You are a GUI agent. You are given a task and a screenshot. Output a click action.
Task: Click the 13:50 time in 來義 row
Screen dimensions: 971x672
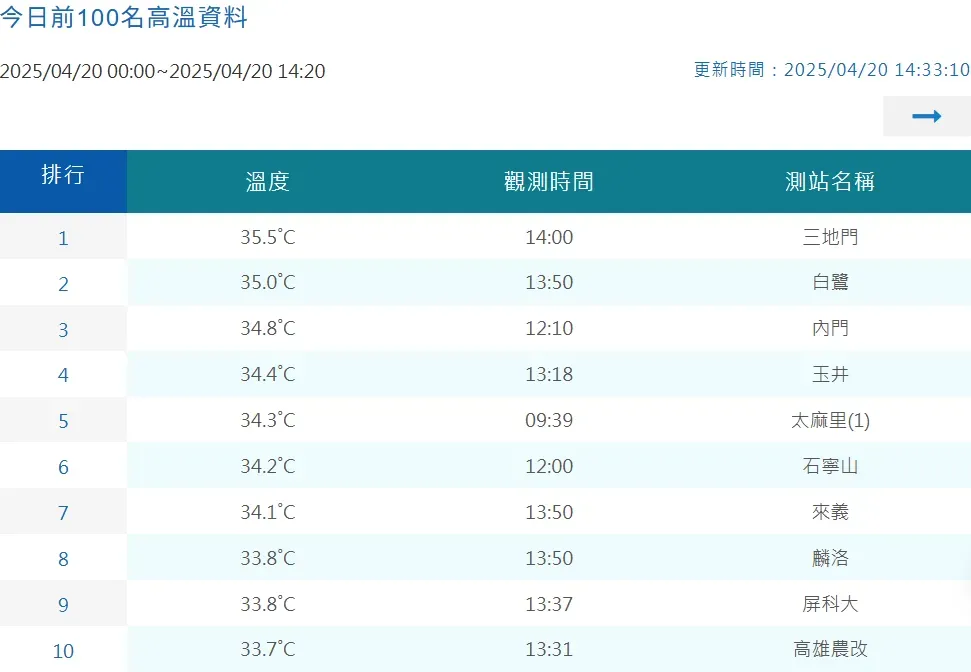pos(549,512)
